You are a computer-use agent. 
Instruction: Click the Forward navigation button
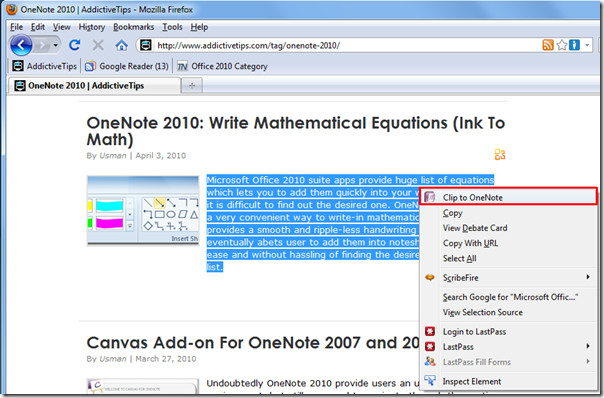[x=42, y=45]
